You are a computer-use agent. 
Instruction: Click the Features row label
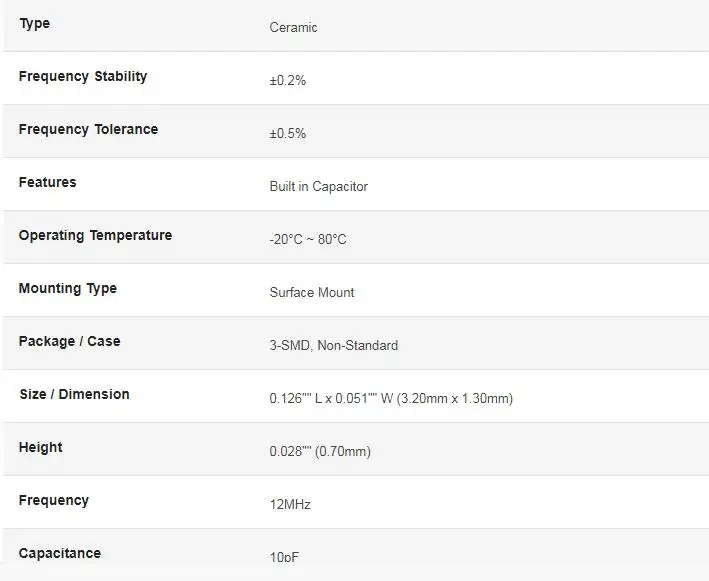47,183
